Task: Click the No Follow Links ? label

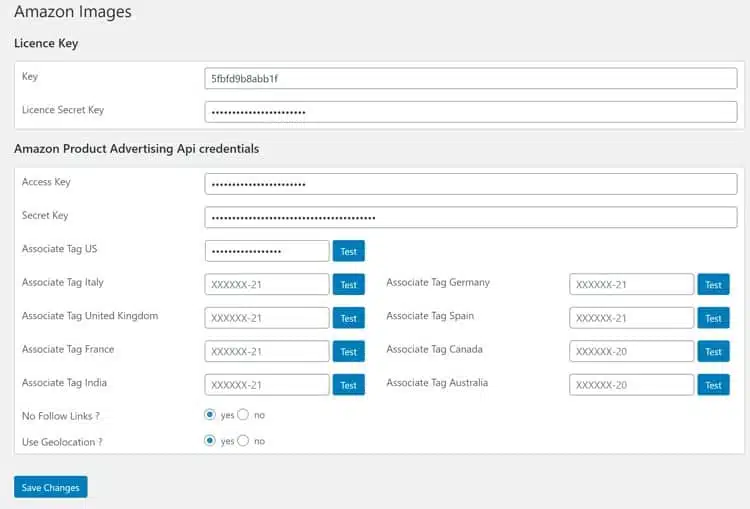Action: pyautogui.click(x=61, y=416)
